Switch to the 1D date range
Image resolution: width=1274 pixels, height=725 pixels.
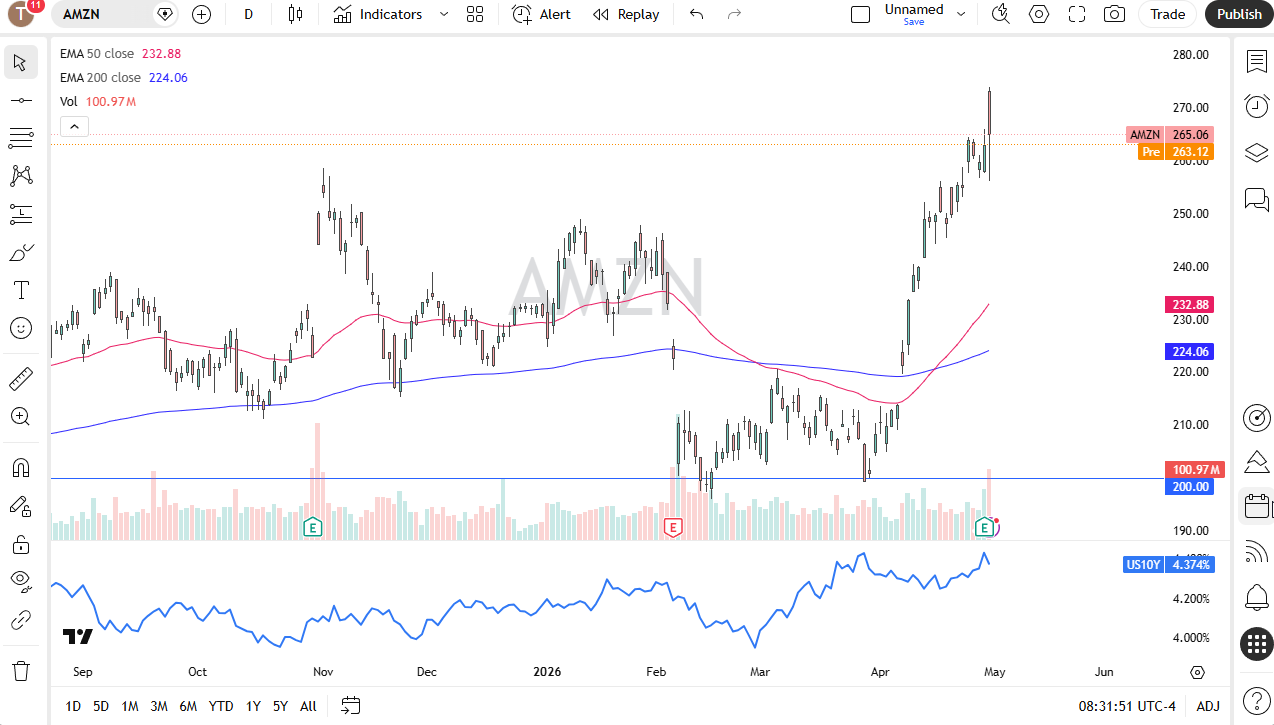point(73,706)
